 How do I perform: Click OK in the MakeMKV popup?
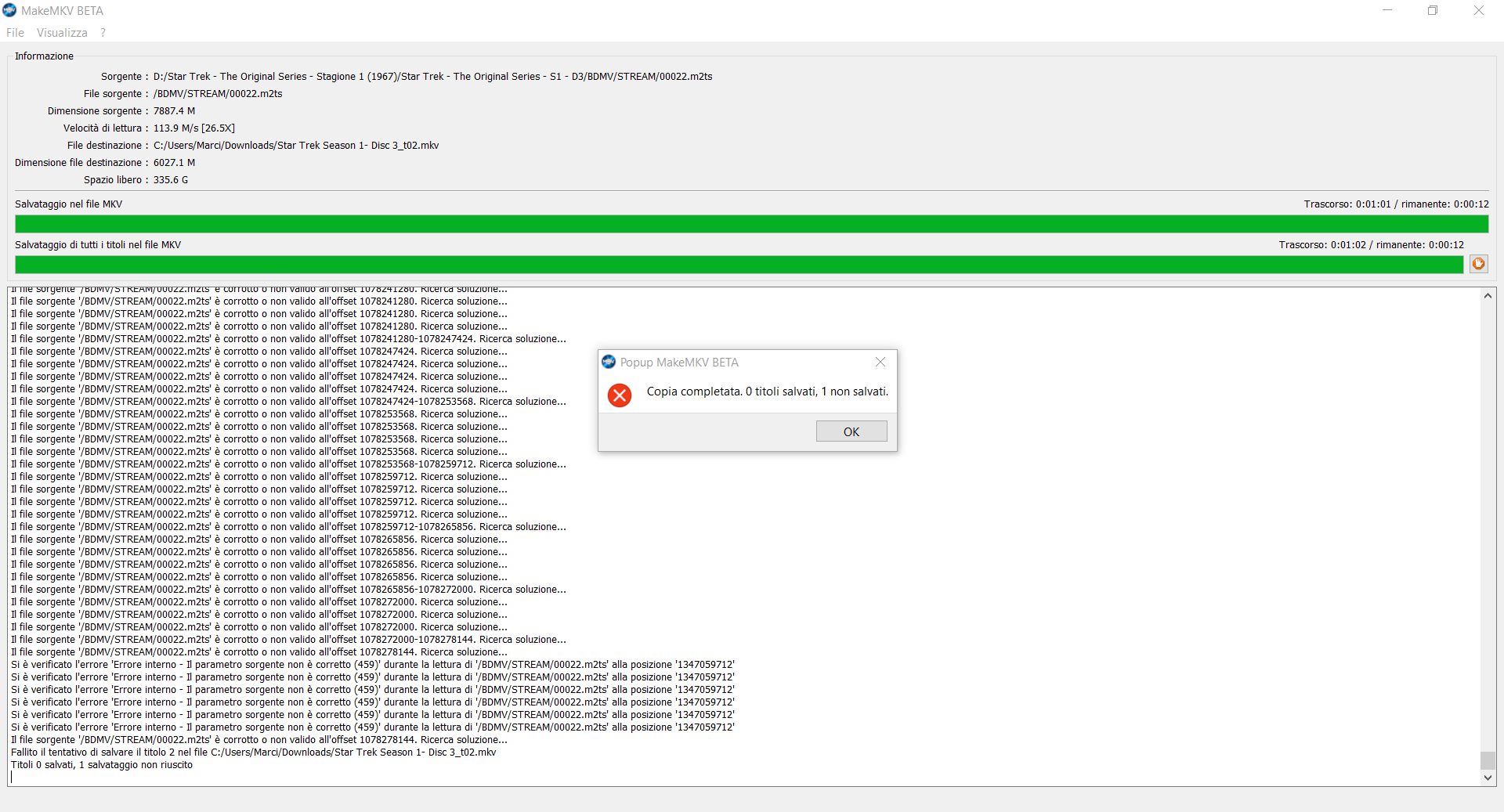point(851,431)
